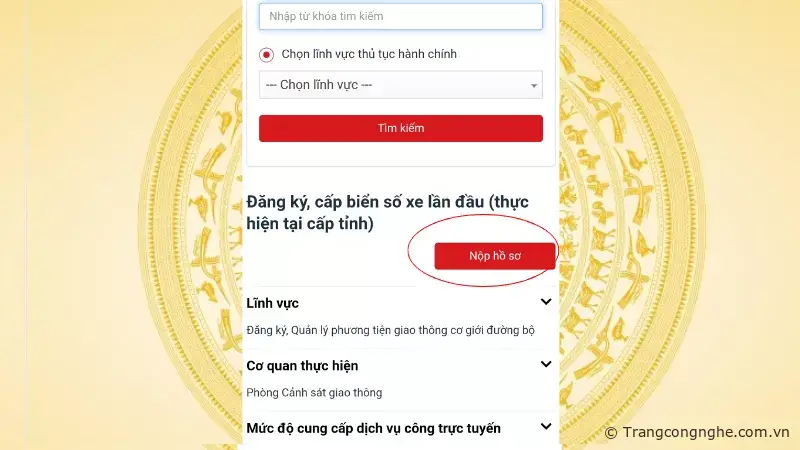This screenshot has height=450, width=800.
Task: Open the '--- Chọn lĩnh vực ---' combo box
Action: [401, 85]
